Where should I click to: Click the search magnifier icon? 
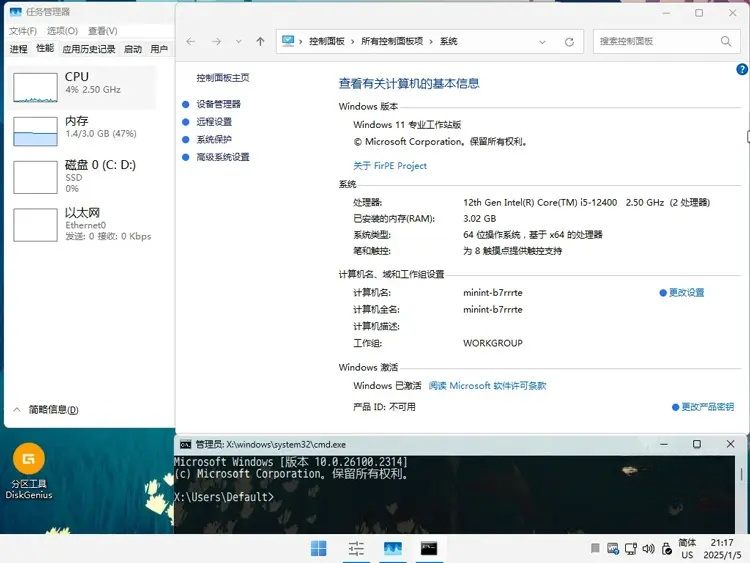[726, 42]
